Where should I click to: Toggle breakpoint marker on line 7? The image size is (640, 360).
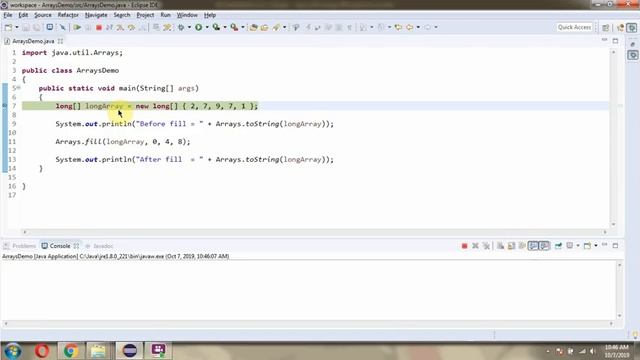4,106
